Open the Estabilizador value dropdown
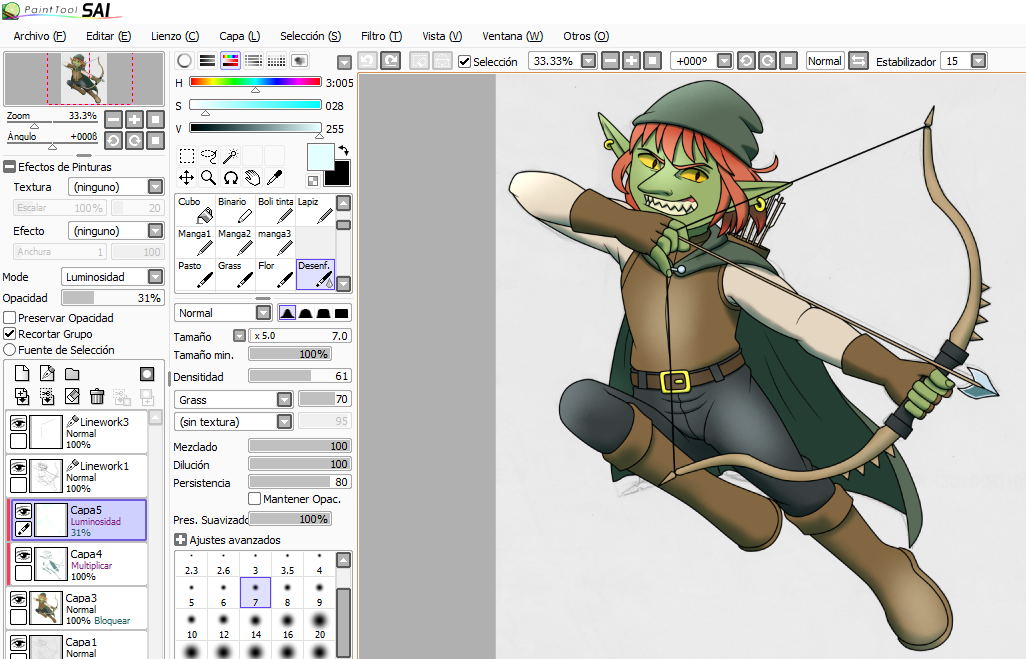This screenshot has height=659, width=1026. tap(978, 61)
